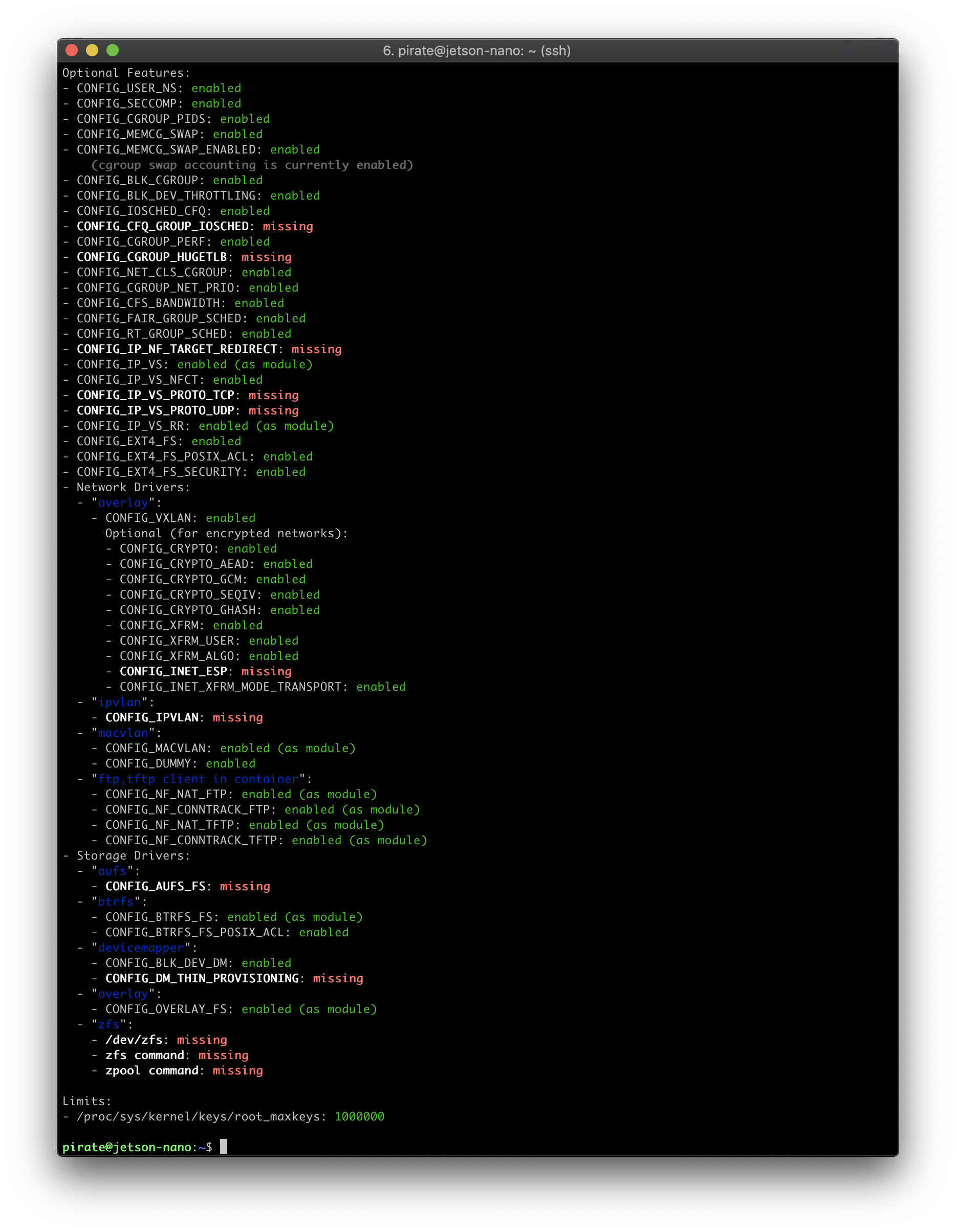Click the red close traffic light button
956x1232 pixels.
click(x=72, y=51)
